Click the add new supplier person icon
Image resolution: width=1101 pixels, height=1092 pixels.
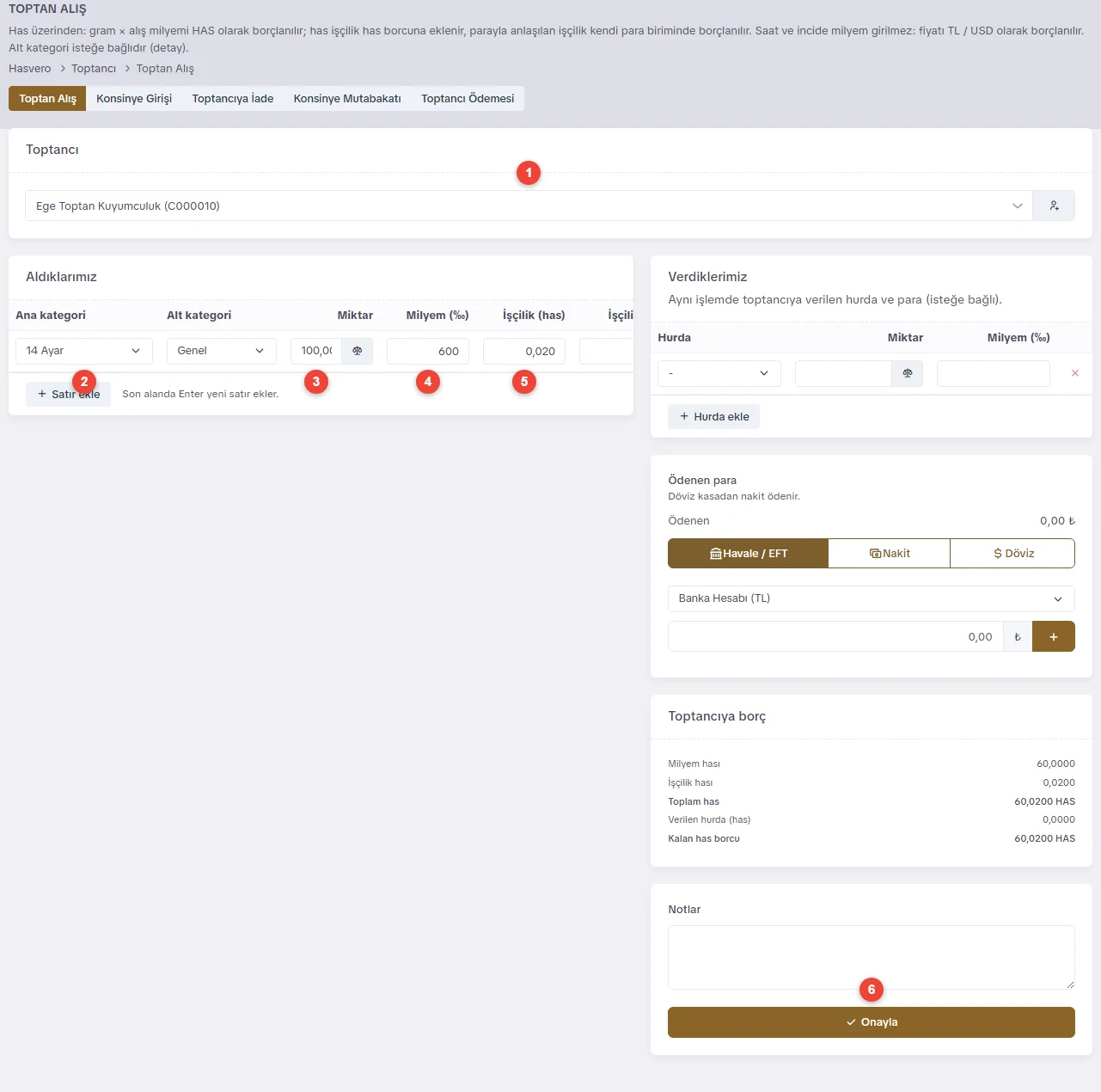click(x=1054, y=206)
